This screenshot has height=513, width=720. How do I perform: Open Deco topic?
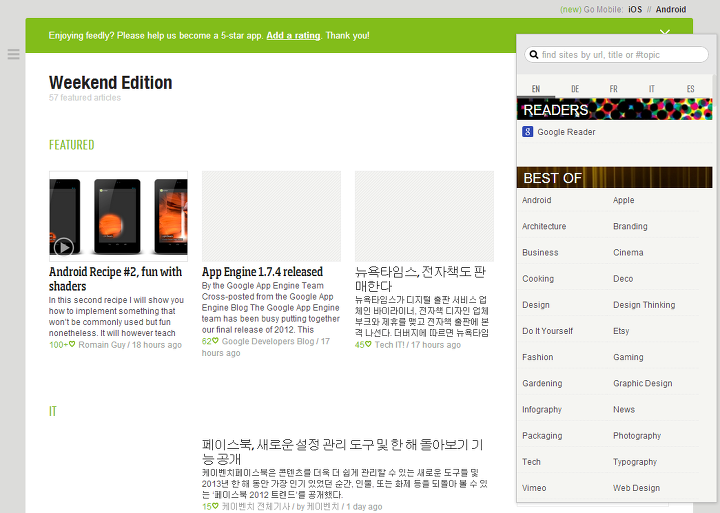click(x=623, y=279)
